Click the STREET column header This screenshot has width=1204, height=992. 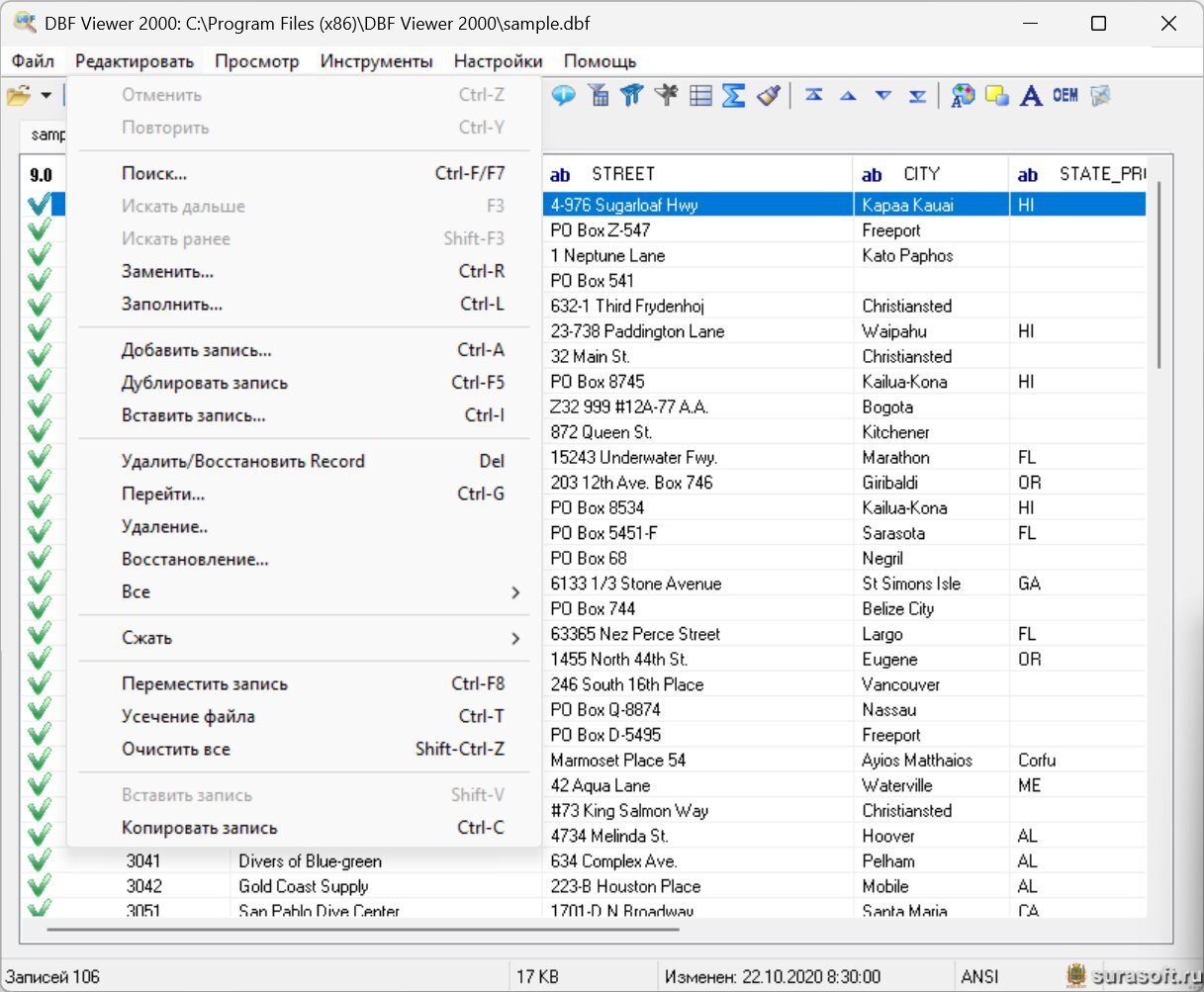tap(623, 174)
